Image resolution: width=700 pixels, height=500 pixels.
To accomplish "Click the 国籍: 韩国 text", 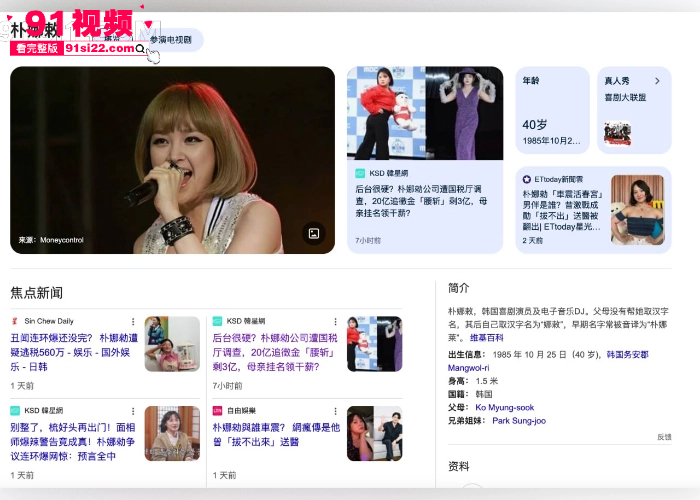I will [470, 394].
